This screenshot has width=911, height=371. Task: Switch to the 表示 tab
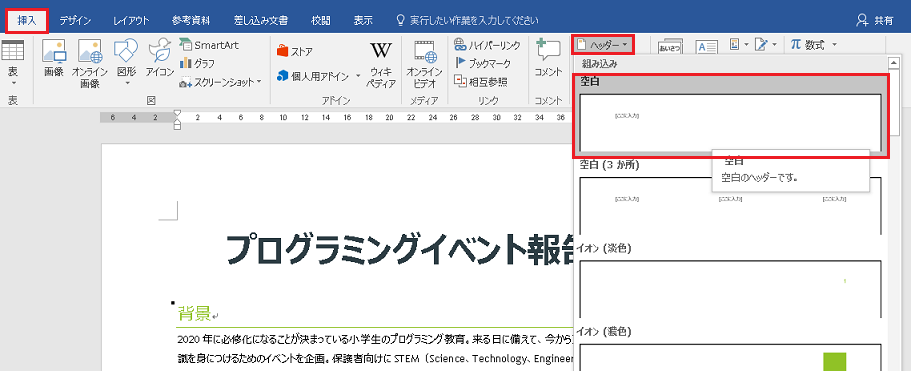click(363, 20)
